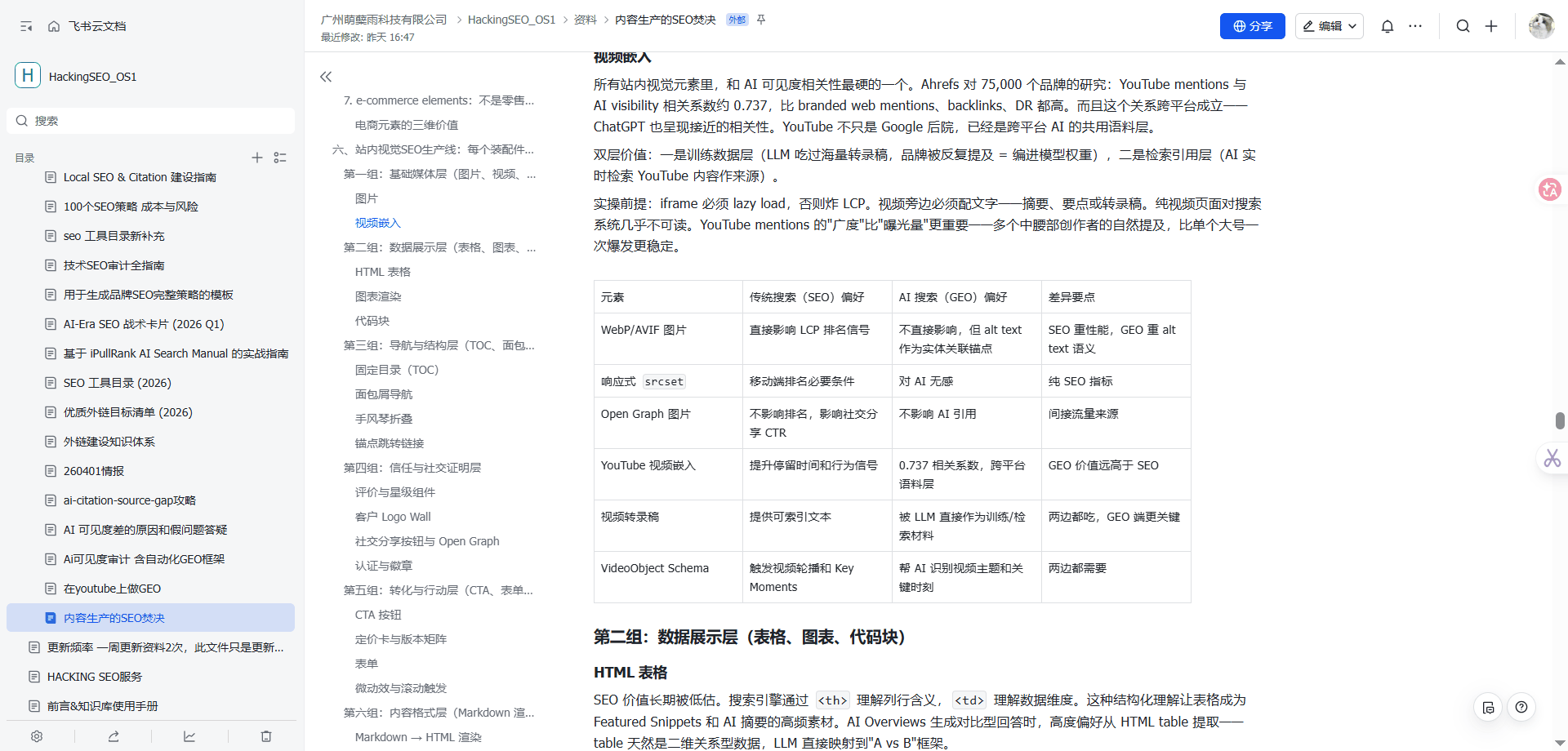Open HackingSEO_OS1 knowledge base logo

click(28, 76)
